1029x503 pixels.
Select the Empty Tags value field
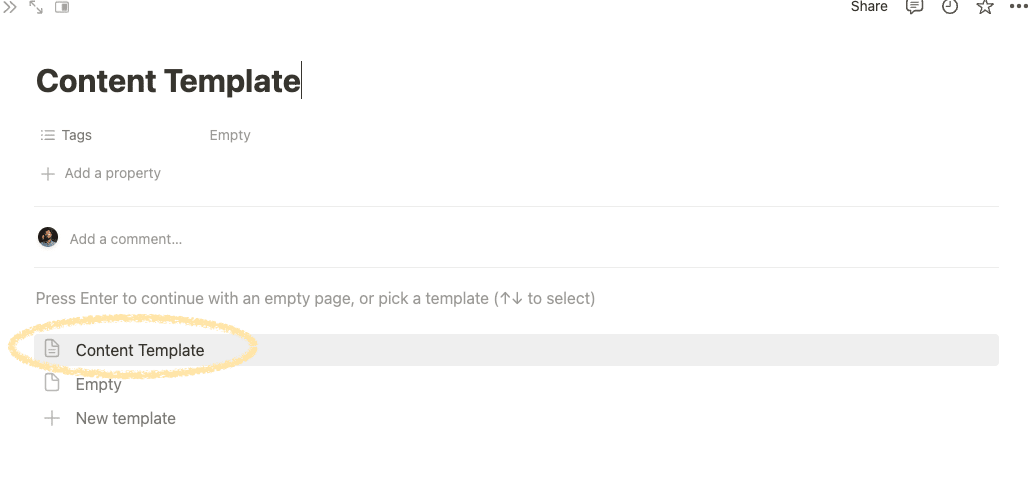coord(230,135)
